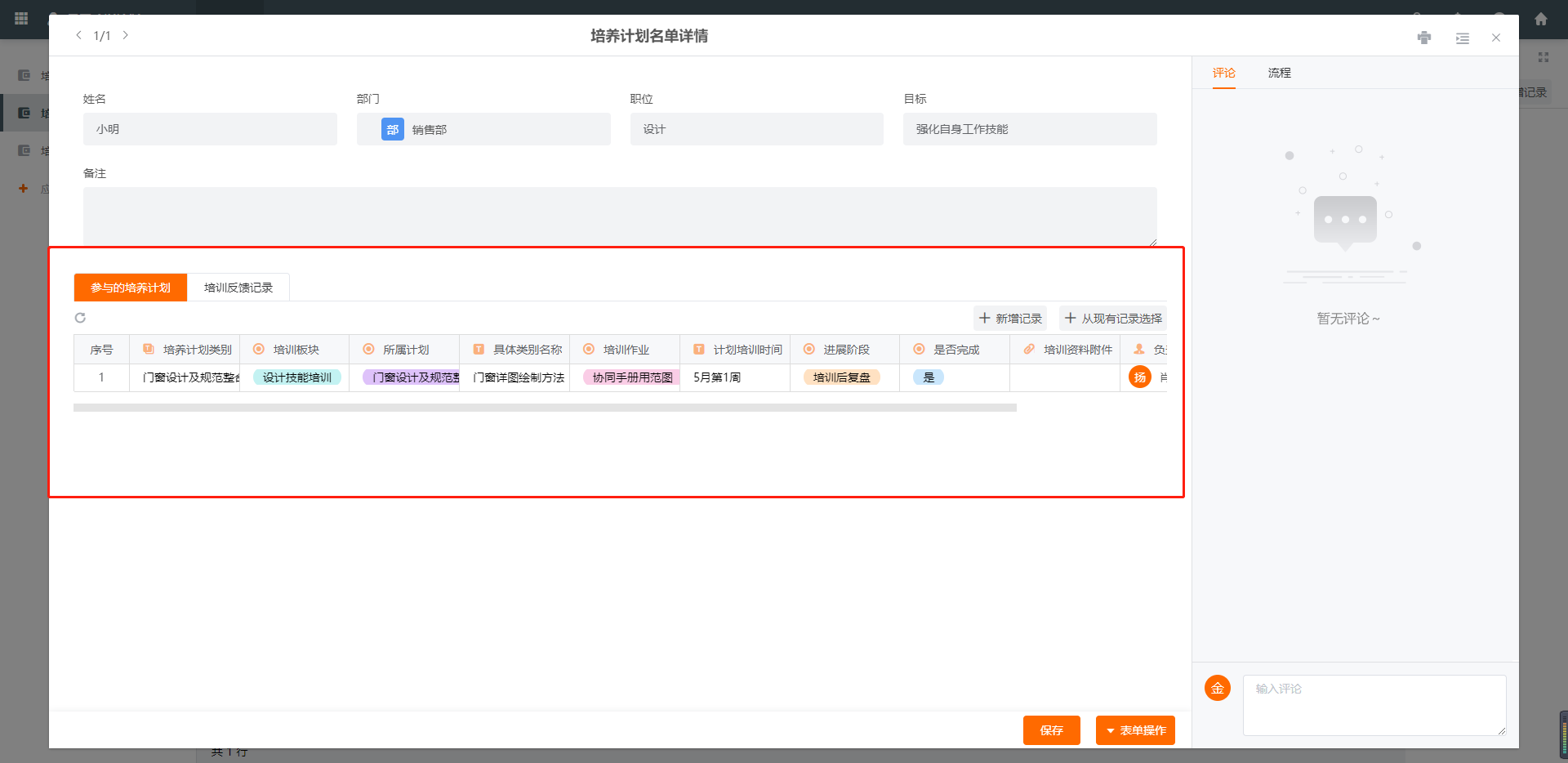Select the 评论 tab

pyautogui.click(x=1223, y=73)
